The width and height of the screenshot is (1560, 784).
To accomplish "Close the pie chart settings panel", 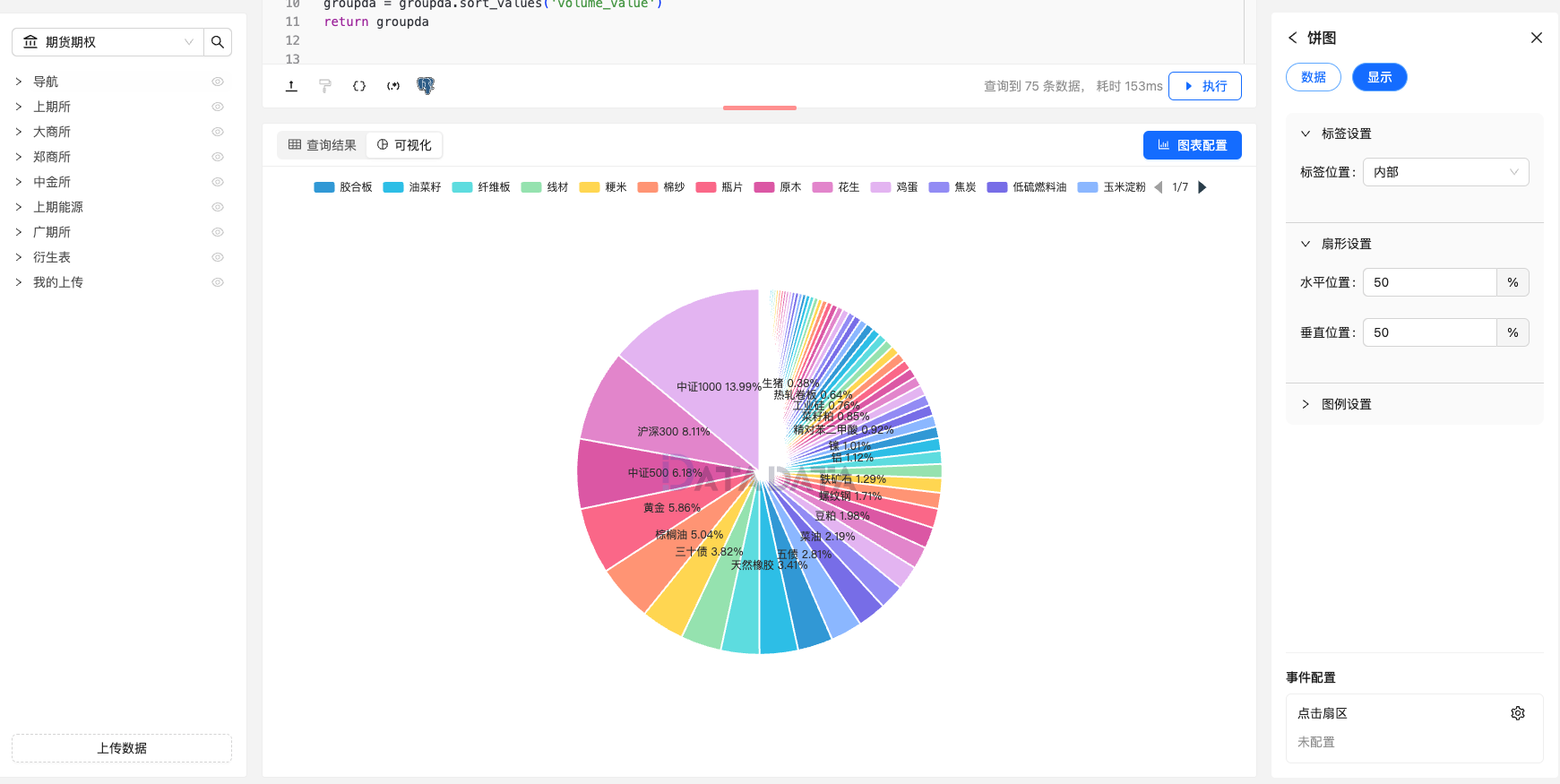I will [1537, 38].
